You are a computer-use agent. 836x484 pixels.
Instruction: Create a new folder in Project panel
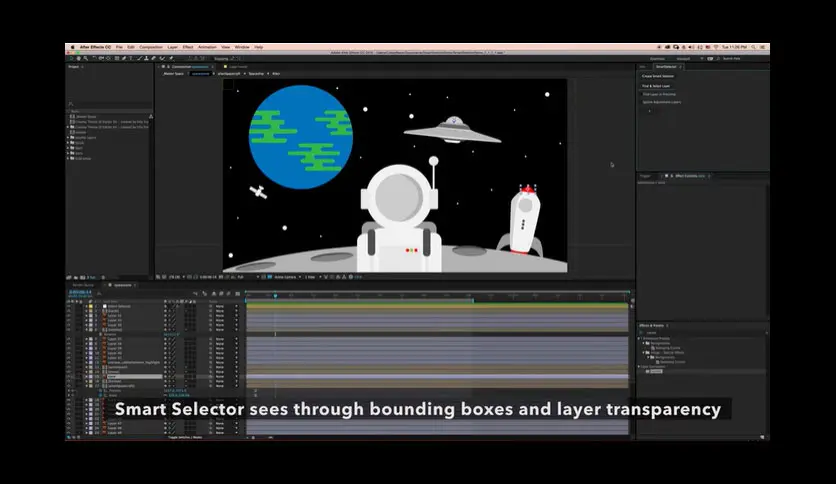click(75, 277)
